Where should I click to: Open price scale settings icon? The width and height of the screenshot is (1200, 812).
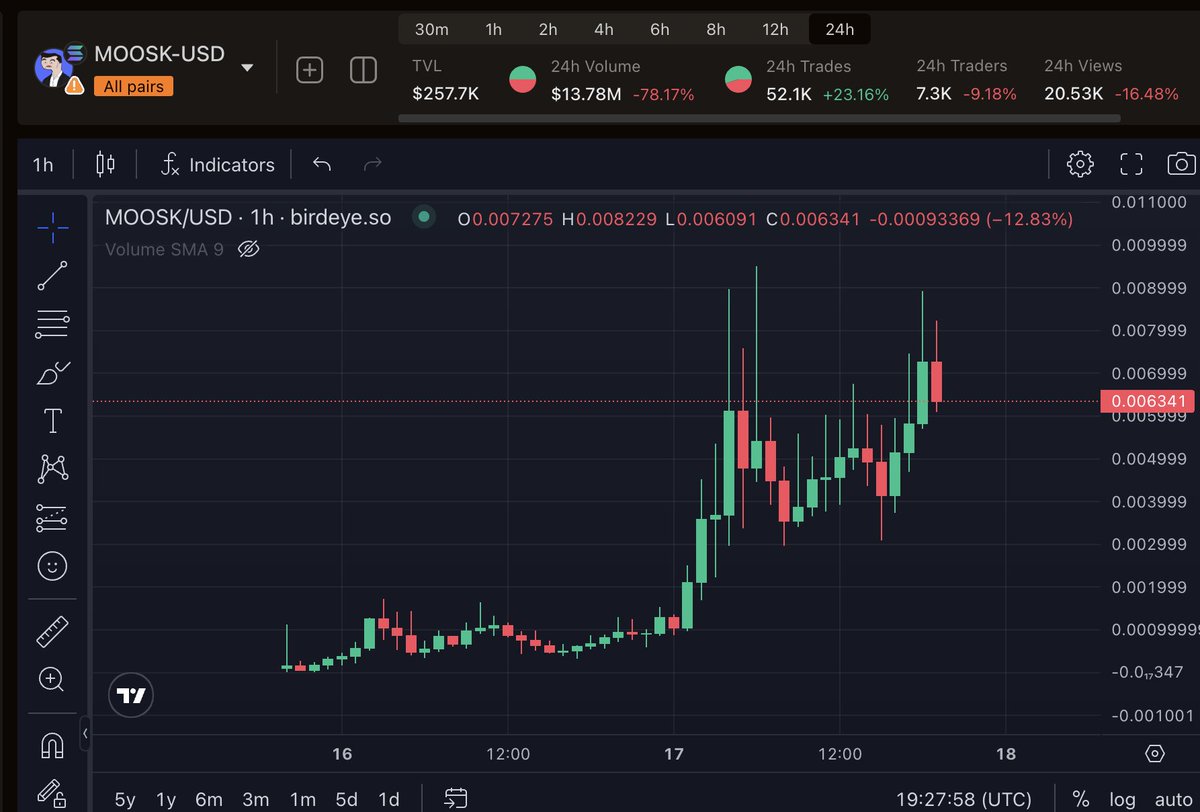pyautogui.click(x=1155, y=754)
